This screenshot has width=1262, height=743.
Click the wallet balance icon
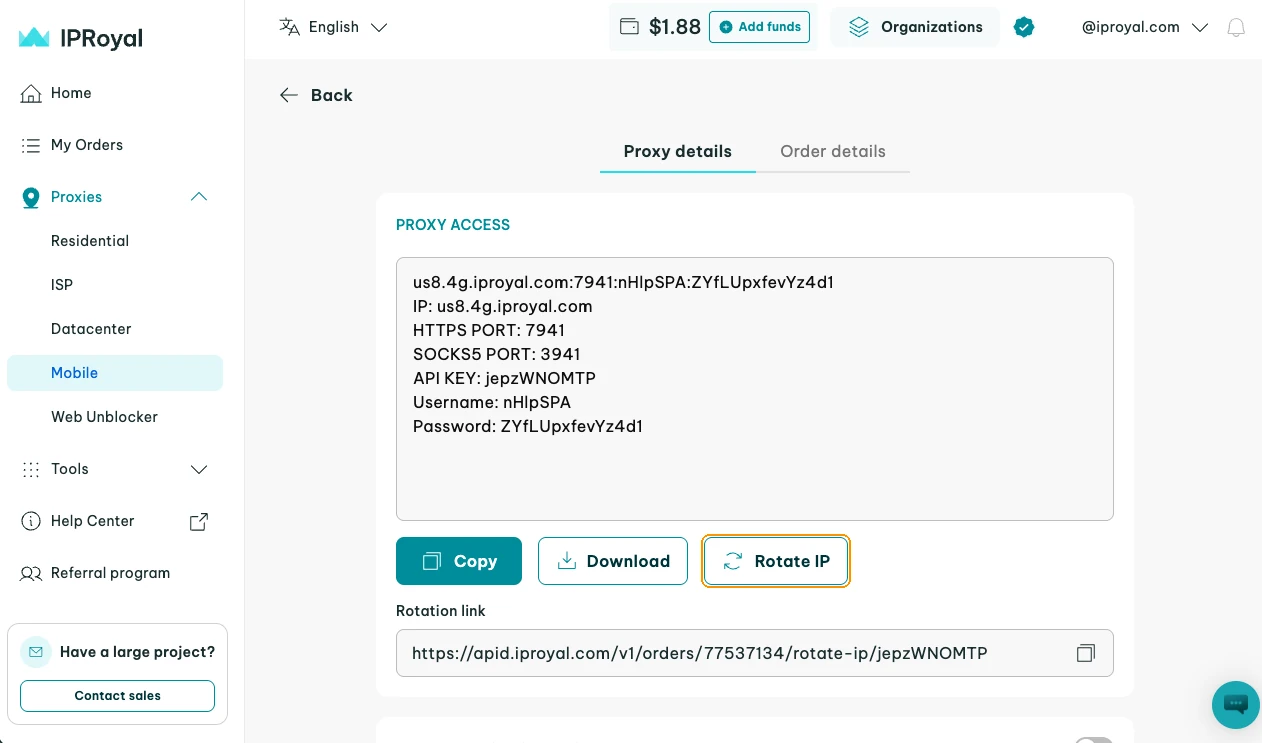[629, 27]
